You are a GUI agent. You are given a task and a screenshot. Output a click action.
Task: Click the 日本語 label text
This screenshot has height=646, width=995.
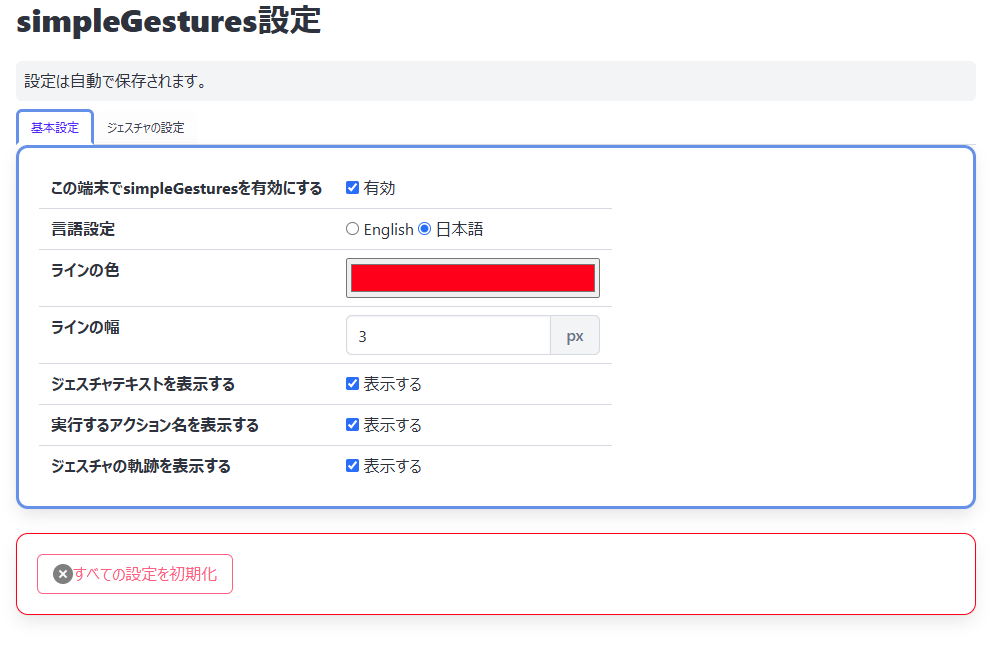pos(460,229)
